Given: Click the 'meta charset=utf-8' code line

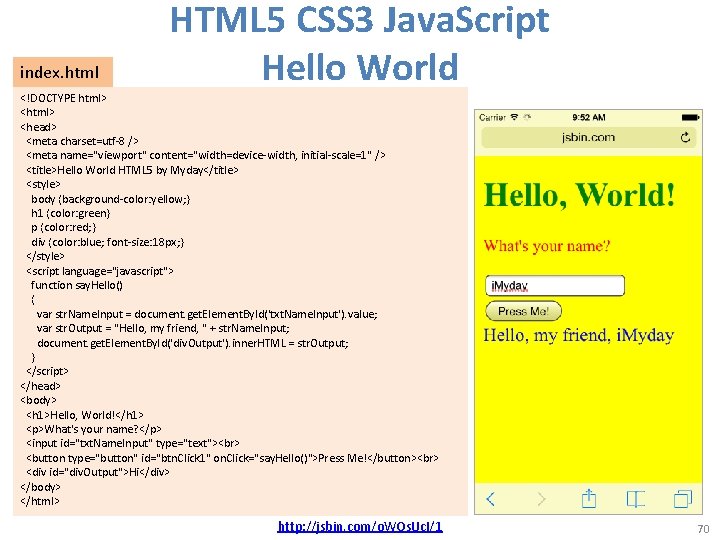Looking at the screenshot, I should pos(82,141).
